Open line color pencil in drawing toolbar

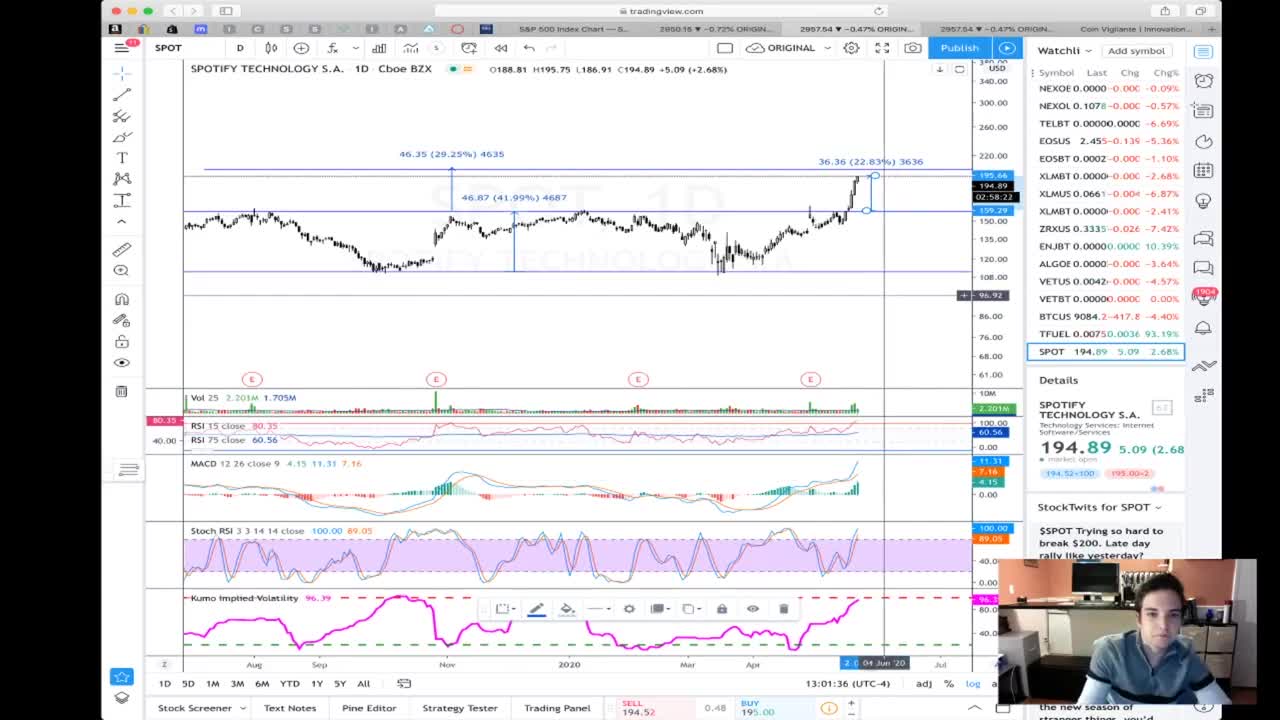(x=536, y=609)
